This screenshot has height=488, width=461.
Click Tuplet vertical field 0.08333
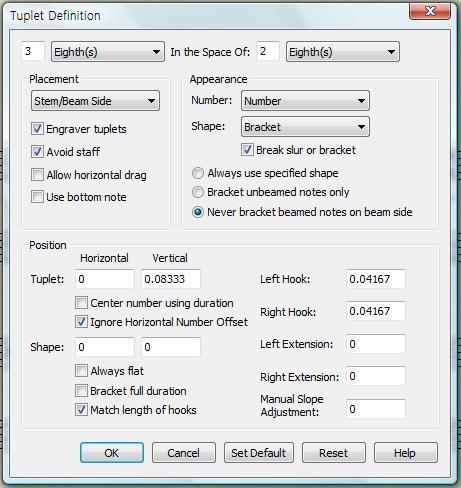(x=171, y=279)
